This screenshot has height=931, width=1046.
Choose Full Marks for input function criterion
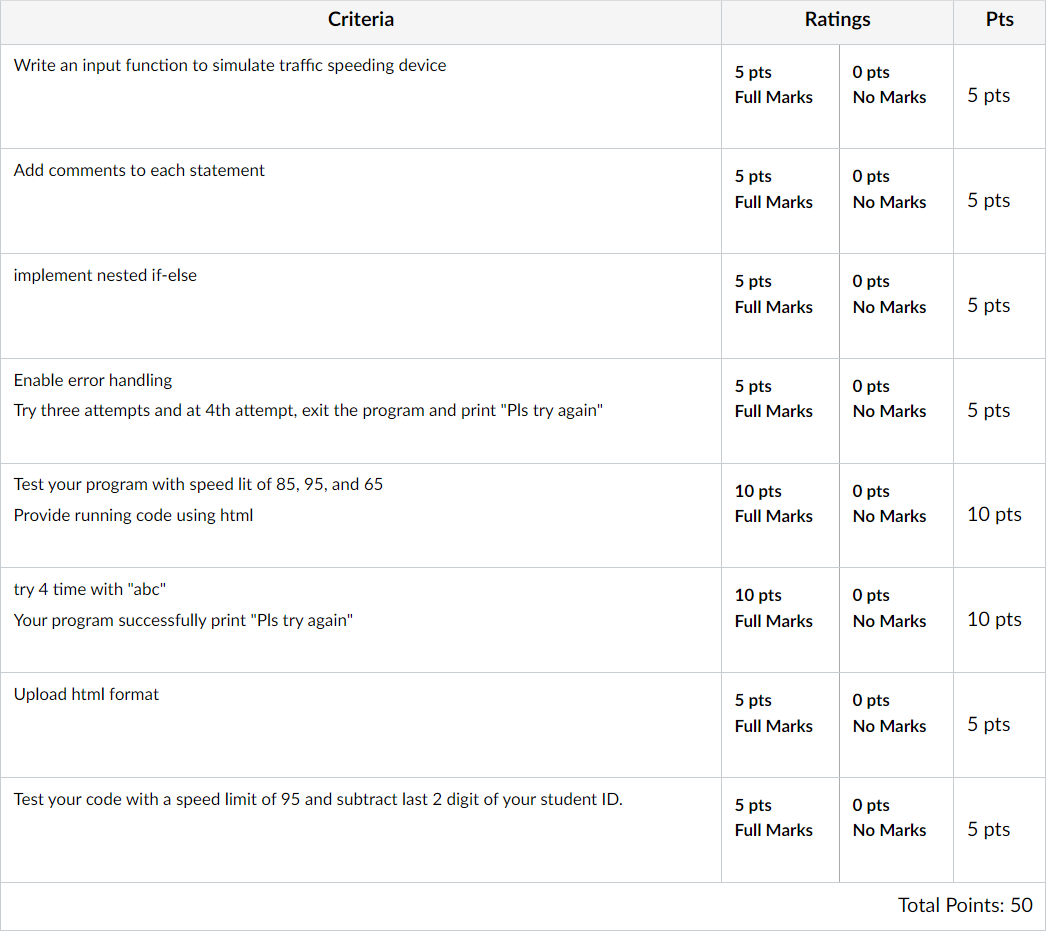point(780,97)
